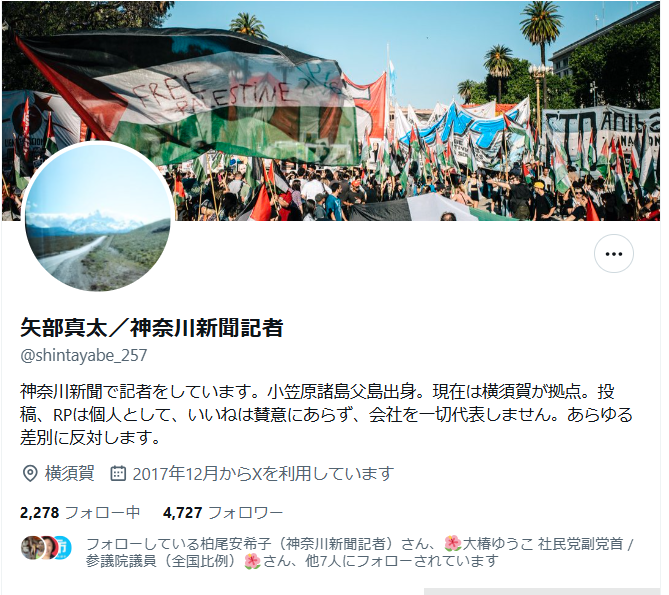
Task: Open the 2,278 フォロー中 following list
Action: [80, 512]
